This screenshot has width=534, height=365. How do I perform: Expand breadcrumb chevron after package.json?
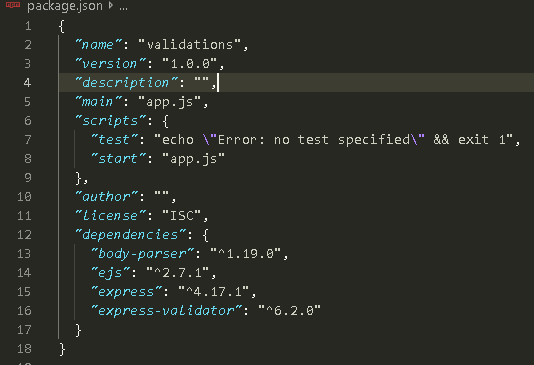(x=111, y=5)
